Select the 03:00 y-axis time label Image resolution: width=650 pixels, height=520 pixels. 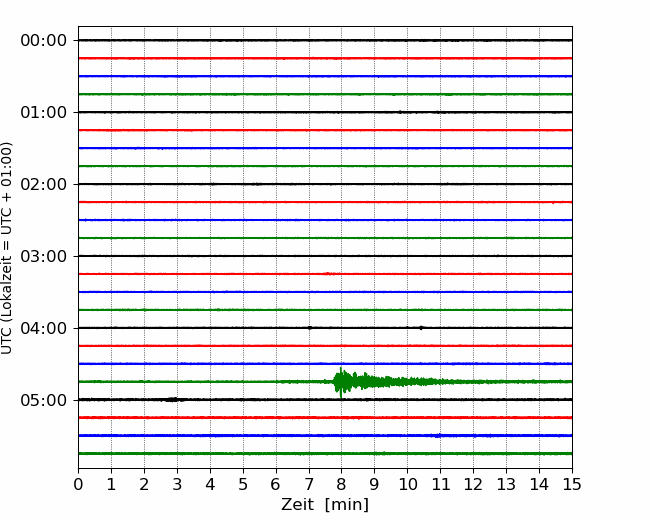tap(44, 256)
